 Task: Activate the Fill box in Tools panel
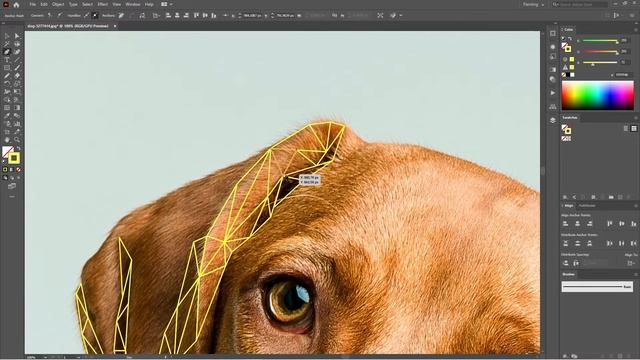(x=7, y=152)
